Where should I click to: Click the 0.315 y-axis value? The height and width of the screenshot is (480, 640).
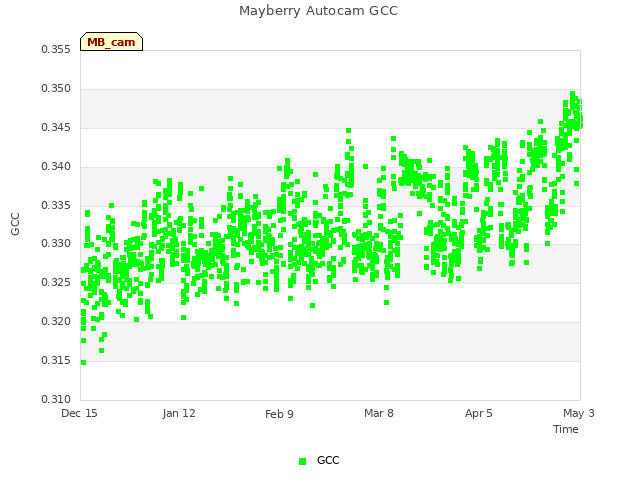[x=56, y=360]
